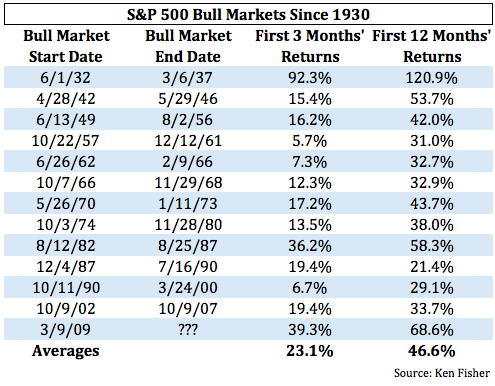Click the First 3 Months' Returns header
The width and height of the screenshot is (495, 386).
[310, 46]
